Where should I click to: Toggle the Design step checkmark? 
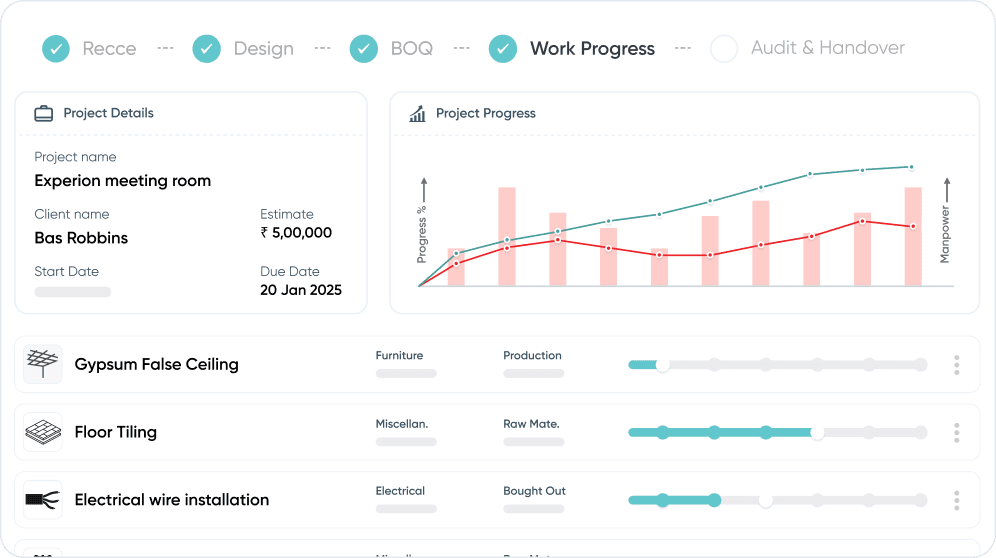point(206,48)
